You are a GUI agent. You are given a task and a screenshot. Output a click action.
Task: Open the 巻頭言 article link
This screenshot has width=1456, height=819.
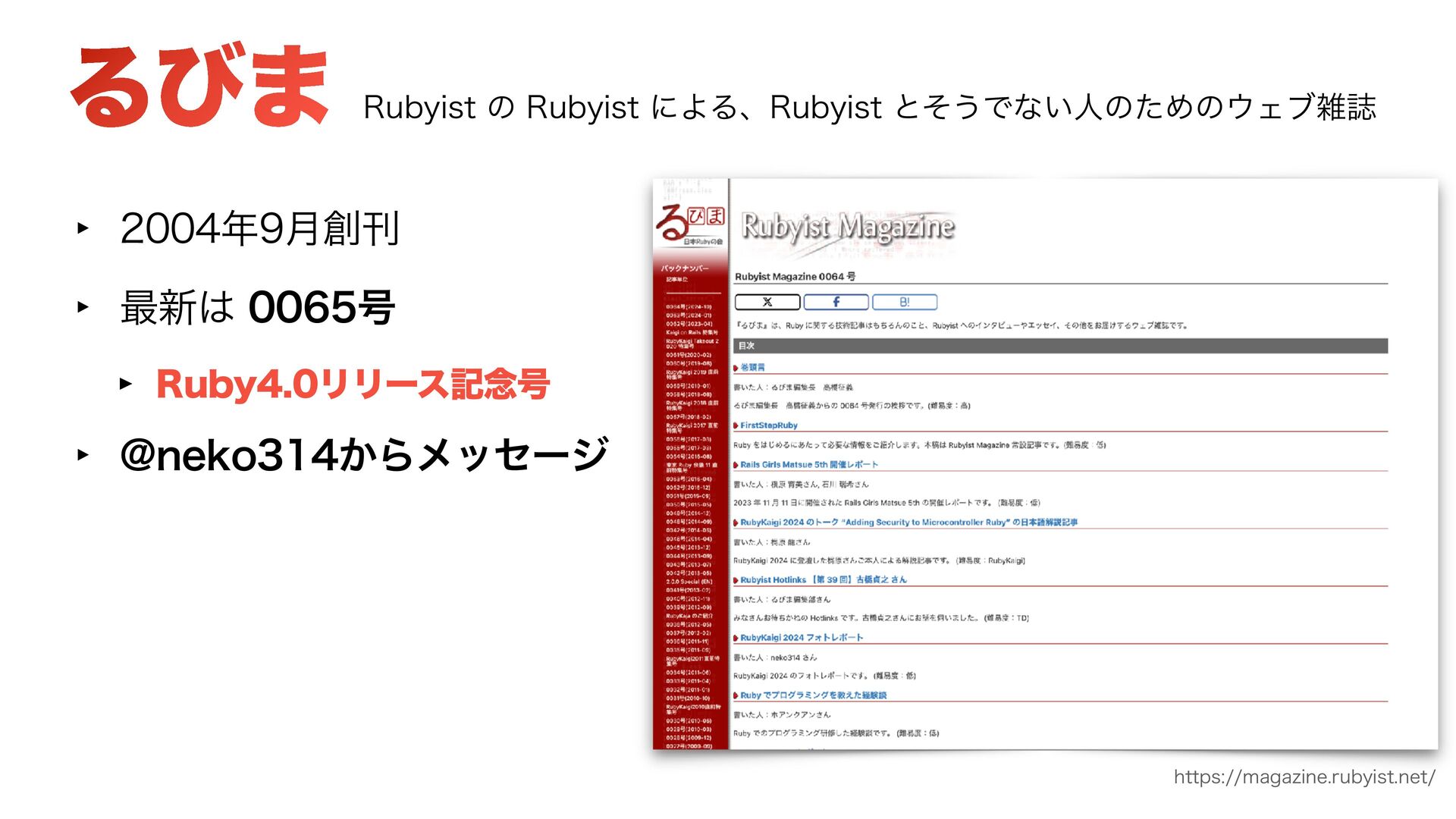coord(752,367)
